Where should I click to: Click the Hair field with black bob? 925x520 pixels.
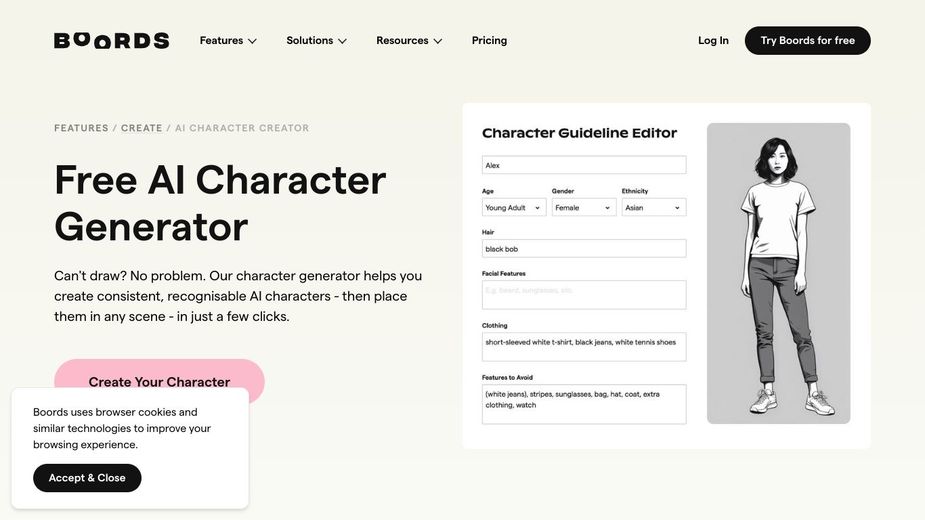(x=584, y=248)
